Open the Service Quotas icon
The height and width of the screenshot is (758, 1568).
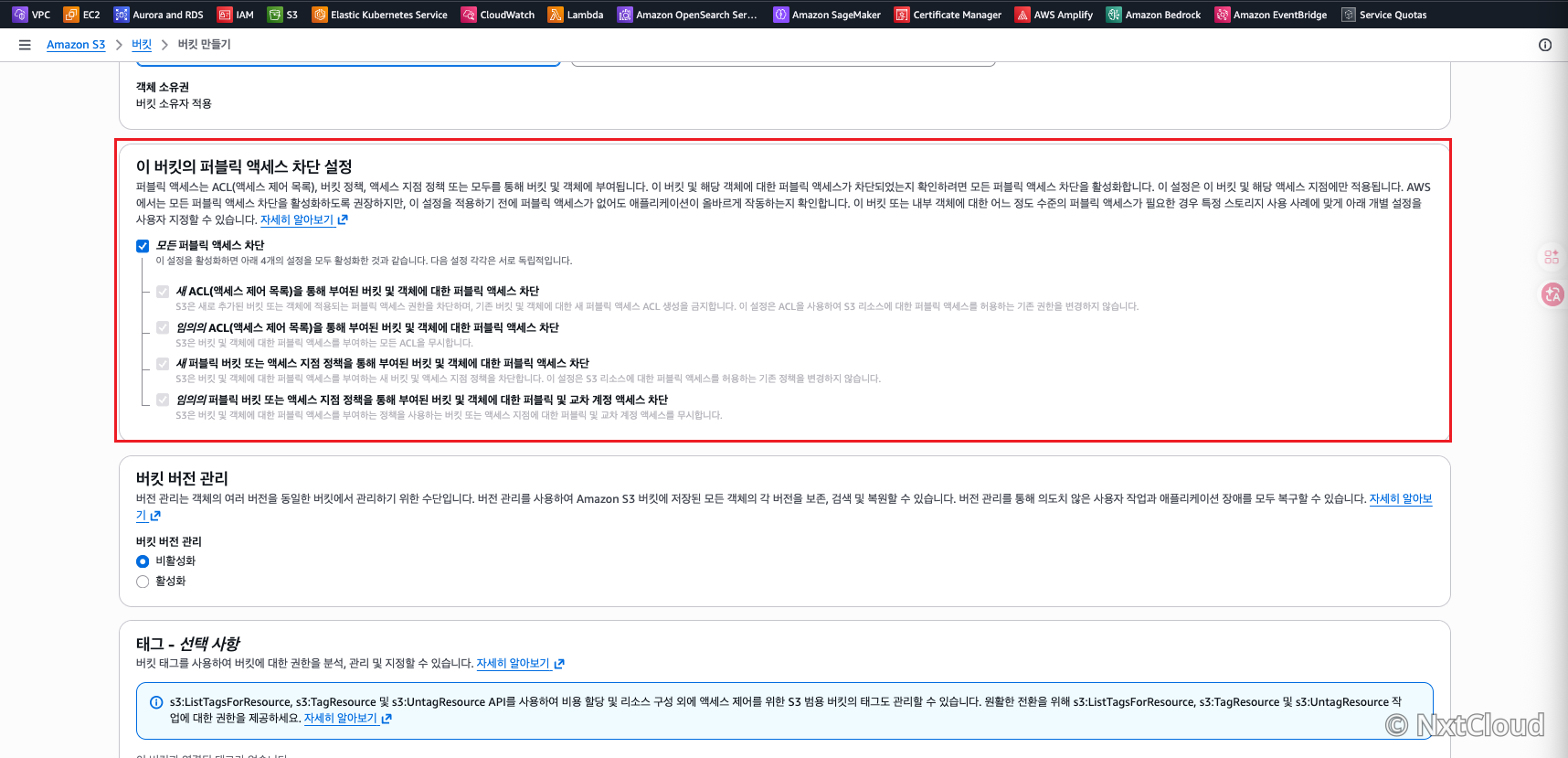coord(1349,15)
